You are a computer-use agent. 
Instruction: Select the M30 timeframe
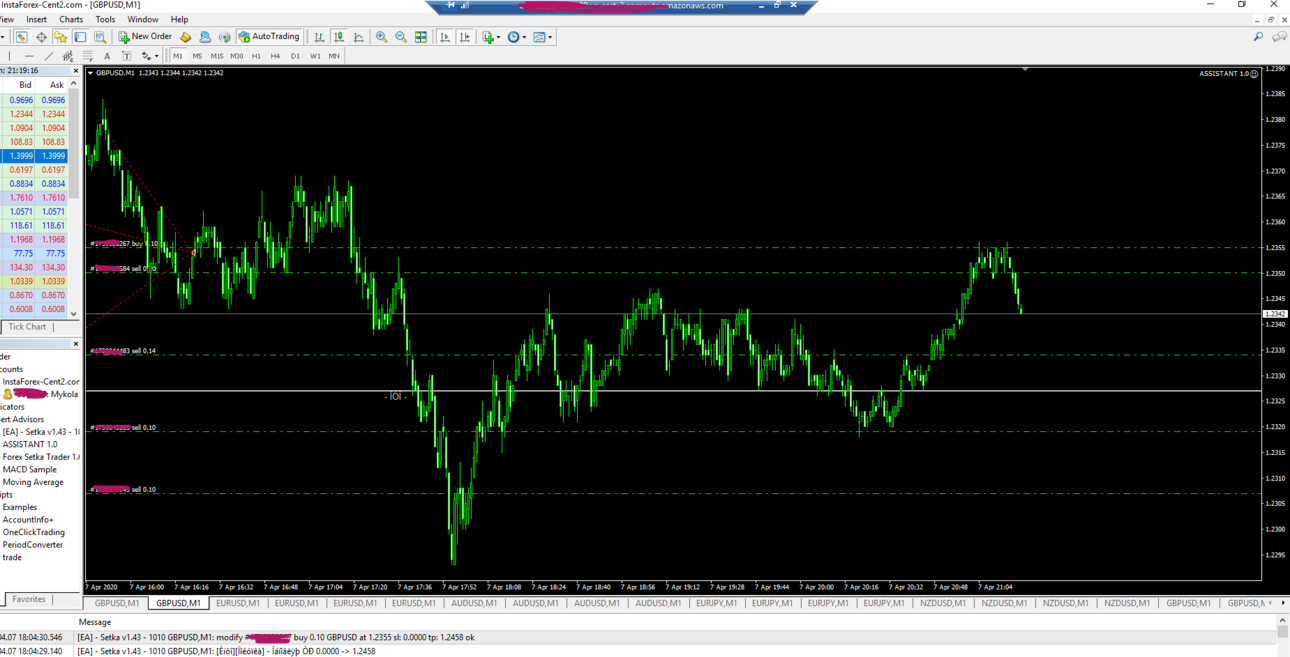tap(237, 56)
